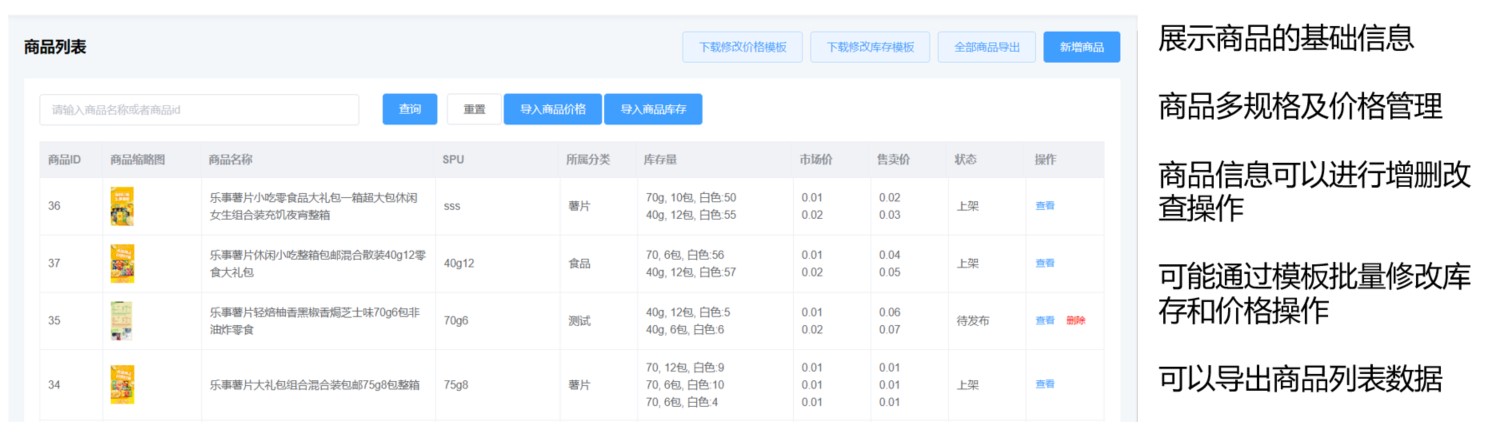Viewport: 1487px width, 441px height.
Task: View details via 查看 for product 36
Action: 1045,206
